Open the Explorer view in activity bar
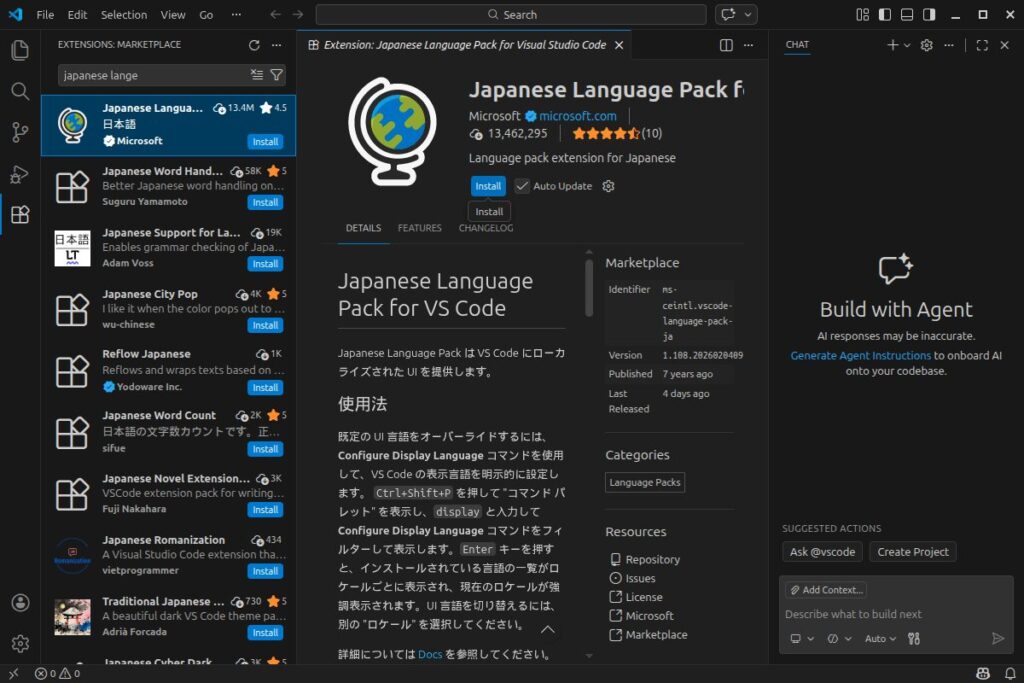This screenshot has height=683, width=1024. (x=20, y=50)
